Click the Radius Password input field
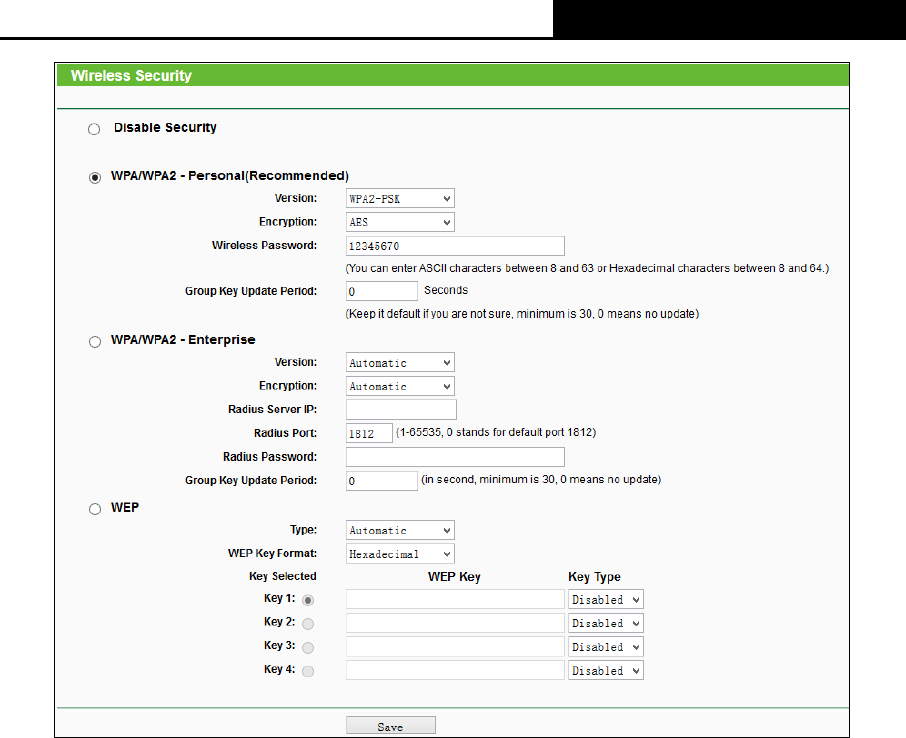This screenshot has width=906, height=738. pyautogui.click(x=455, y=457)
